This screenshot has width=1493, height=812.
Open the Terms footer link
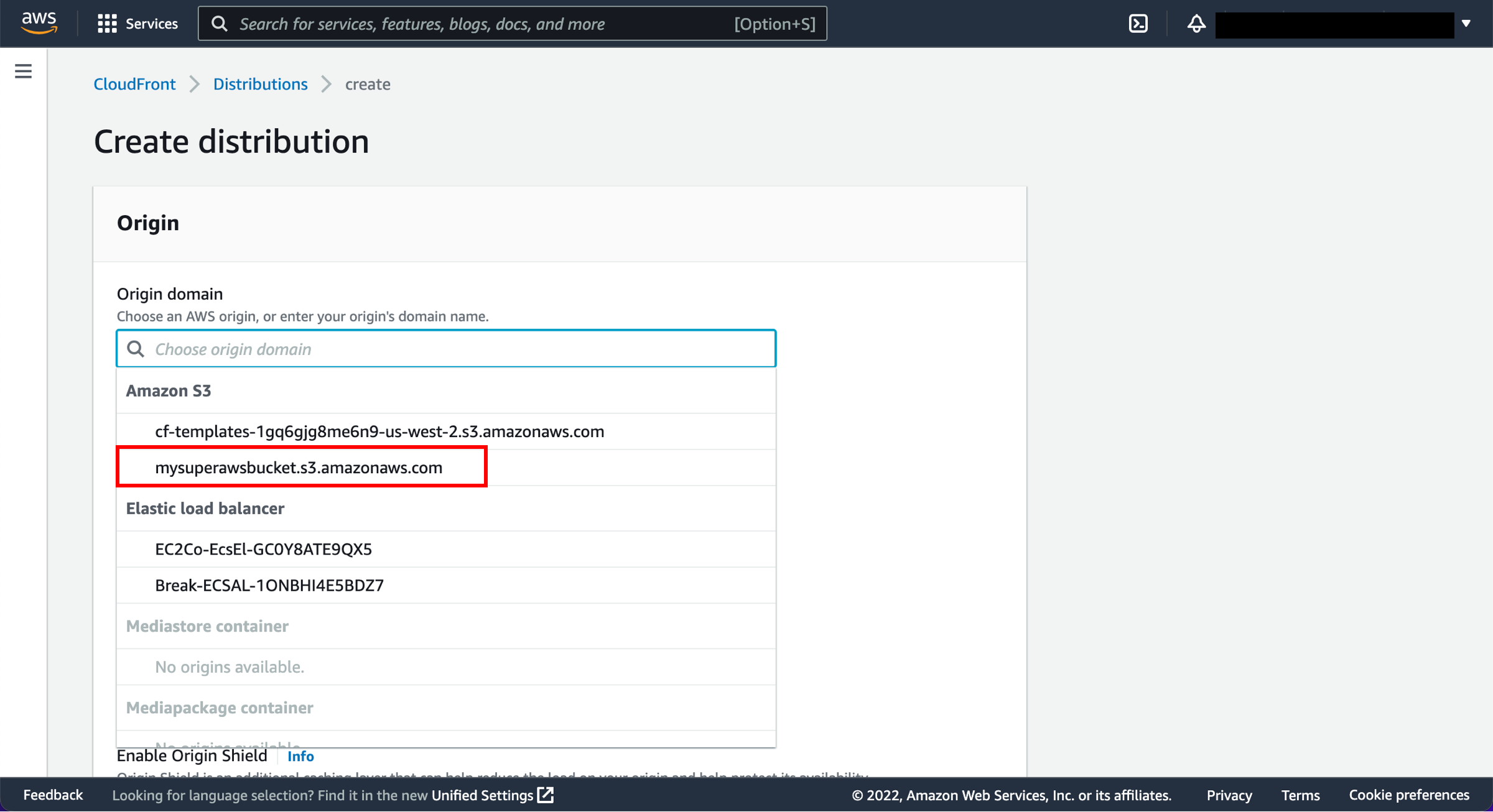pyautogui.click(x=1300, y=795)
